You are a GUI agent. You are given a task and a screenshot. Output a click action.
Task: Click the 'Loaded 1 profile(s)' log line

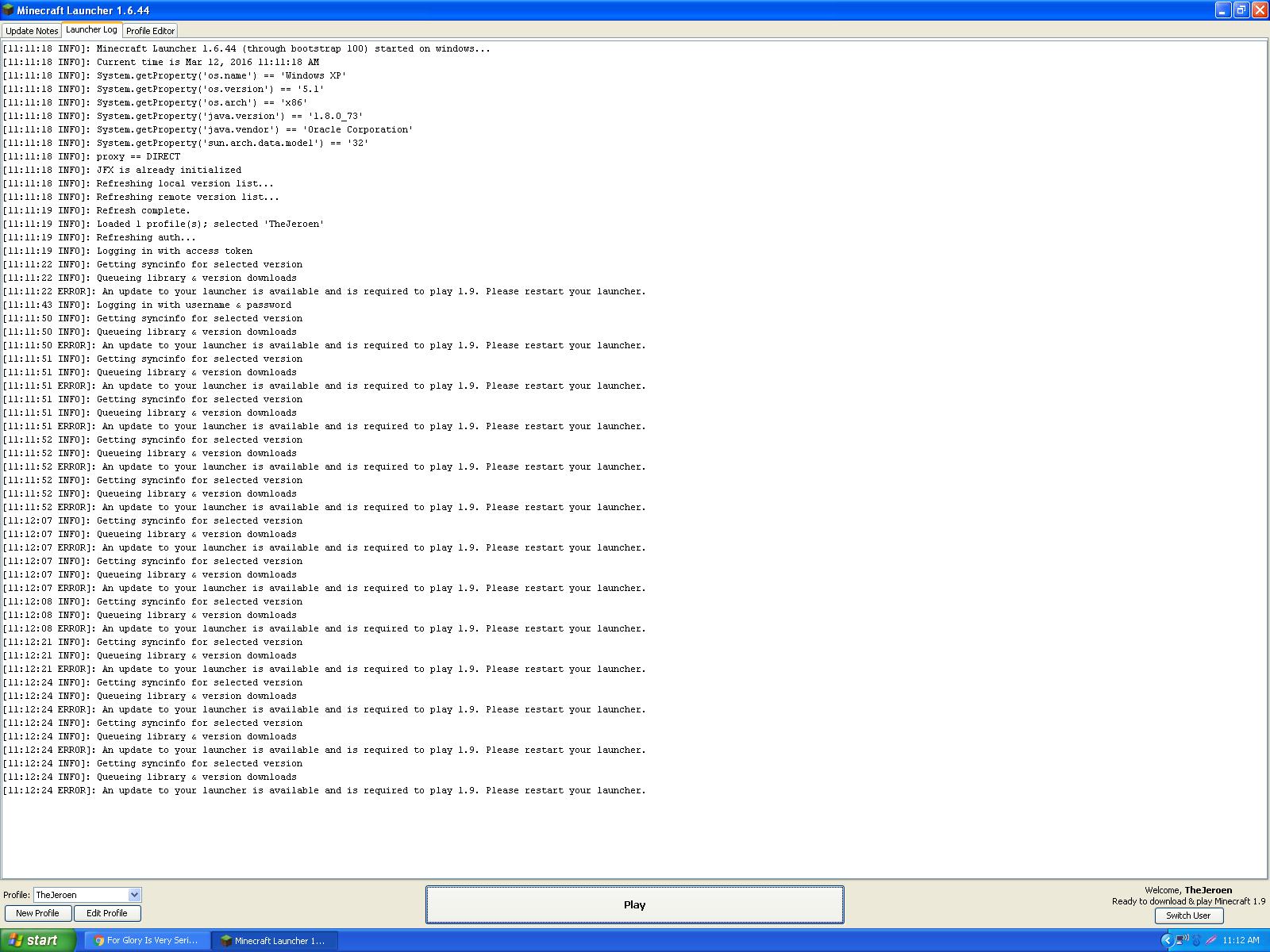click(x=164, y=224)
